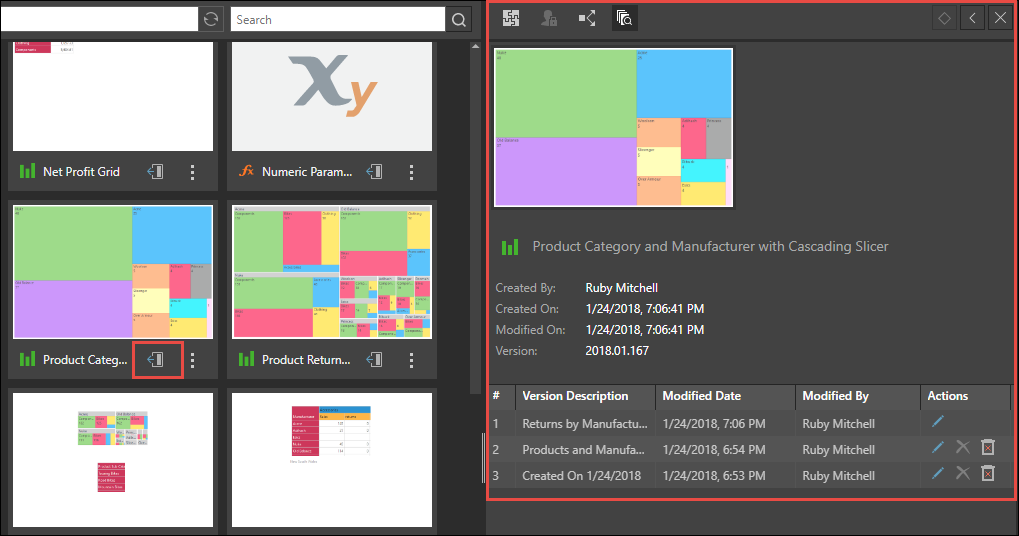Open the three-dot menu for Product Return... item
Image resolution: width=1019 pixels, height=536 pixels.
click(412, 360)
